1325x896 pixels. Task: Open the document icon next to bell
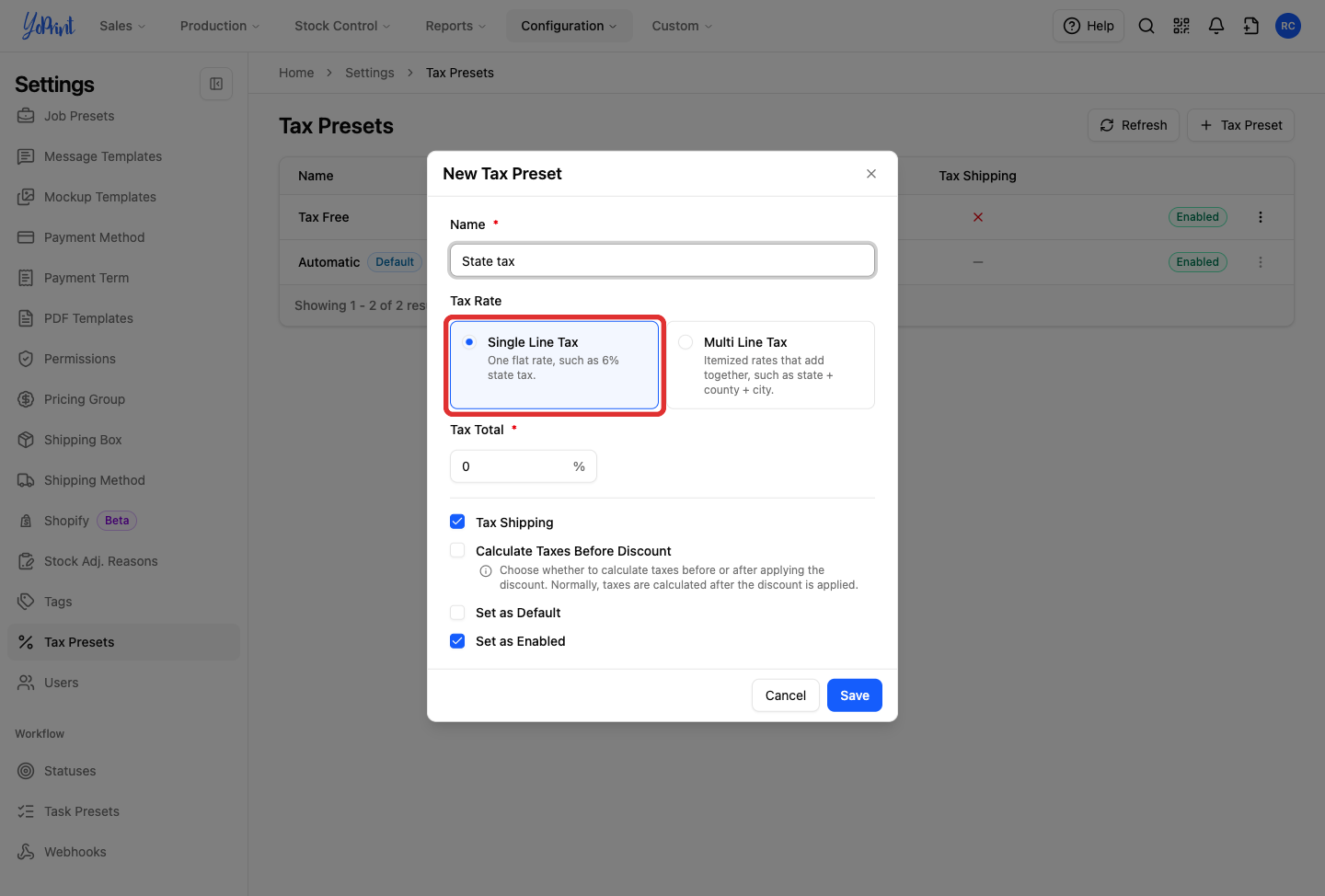[x=1251, y=26]
